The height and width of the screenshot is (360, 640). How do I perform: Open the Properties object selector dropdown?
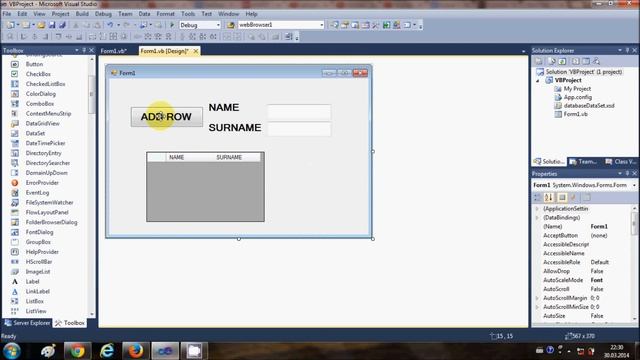click(634, 185)
